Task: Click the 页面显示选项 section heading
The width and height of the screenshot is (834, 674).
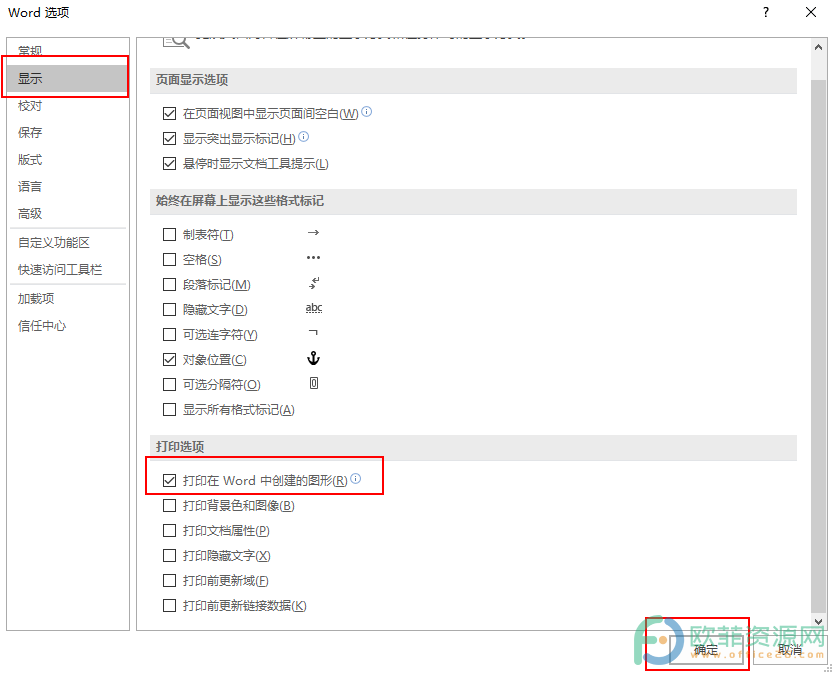Action: (x=192, y=80)
